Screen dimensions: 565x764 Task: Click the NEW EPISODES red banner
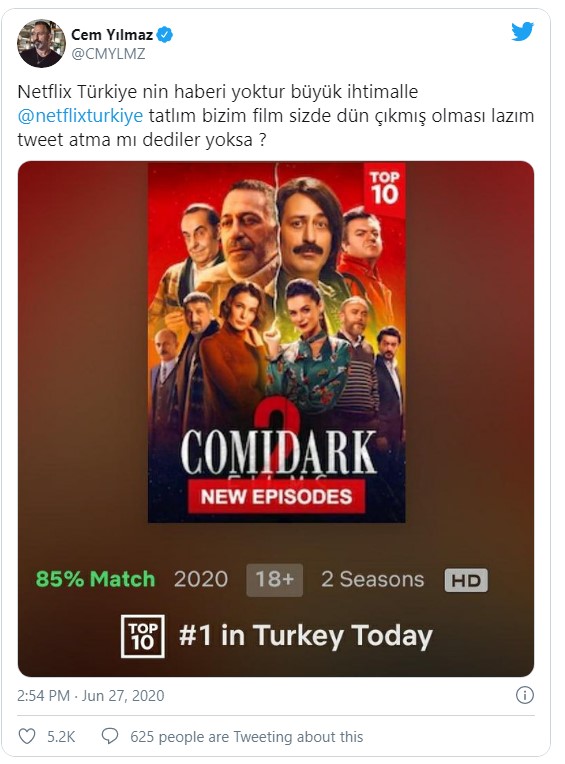click(x=277, y=497)
